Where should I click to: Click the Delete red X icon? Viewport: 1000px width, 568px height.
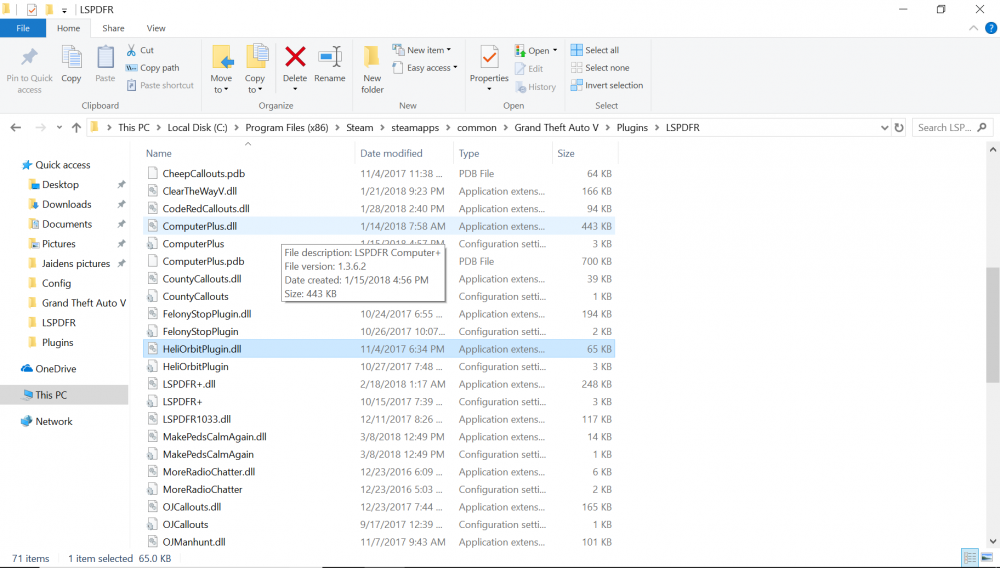(295, 57)
